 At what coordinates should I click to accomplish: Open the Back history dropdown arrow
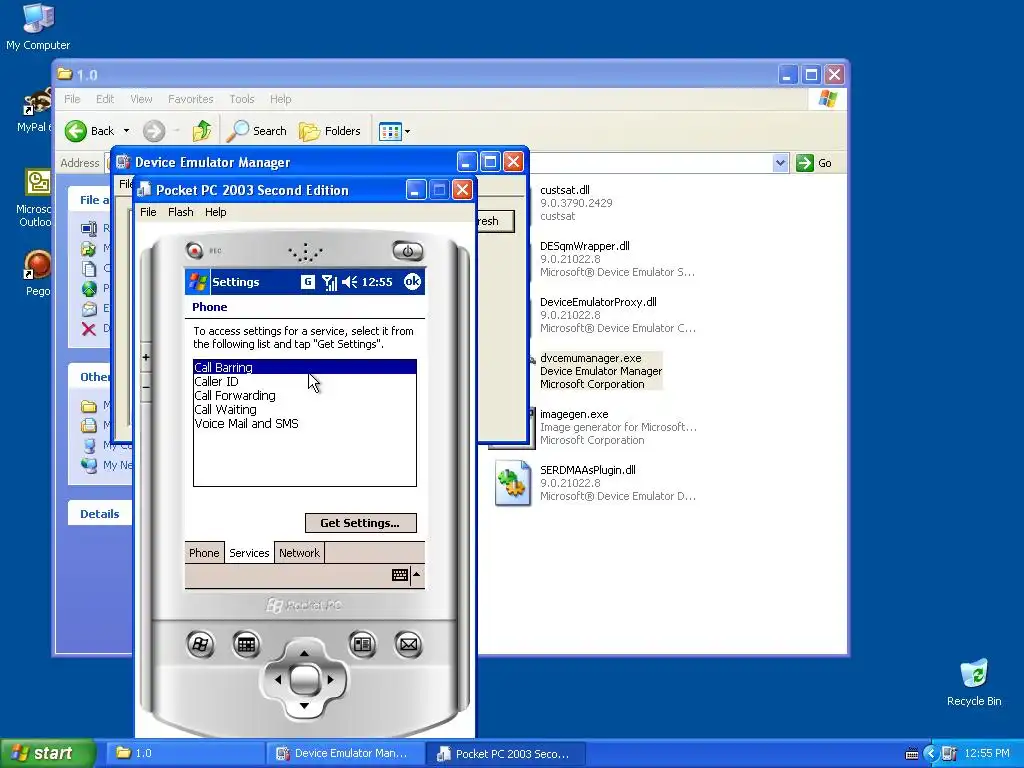[x=127, y=131]
